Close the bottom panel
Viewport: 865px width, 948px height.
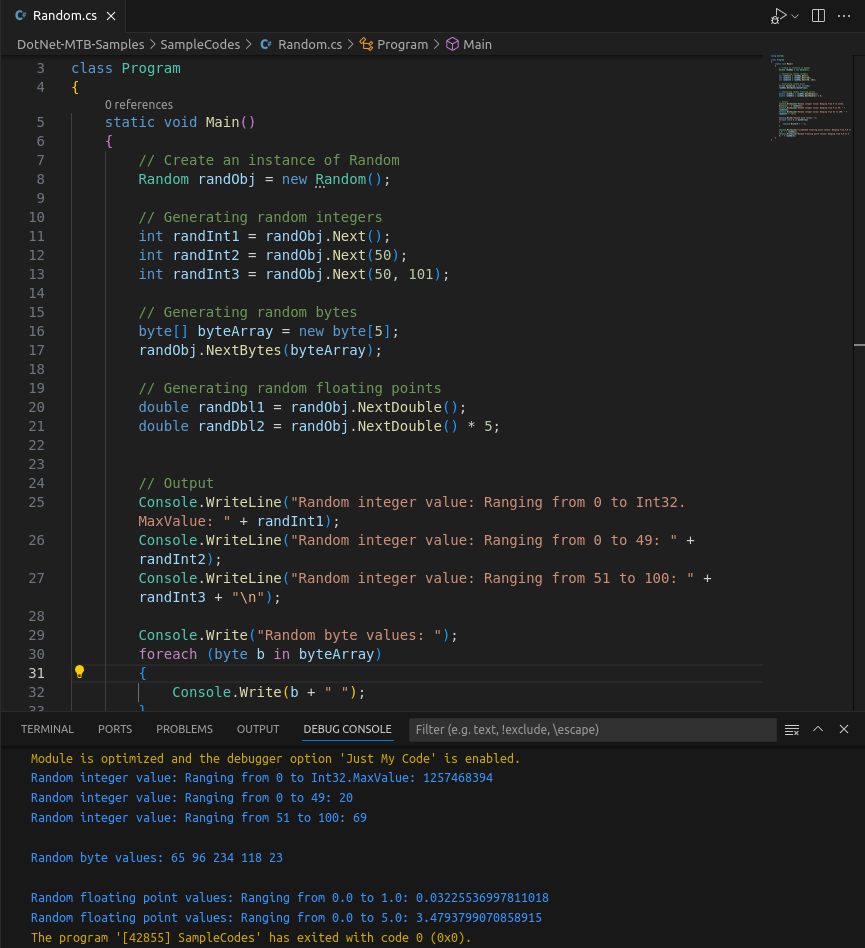(844, 729)
